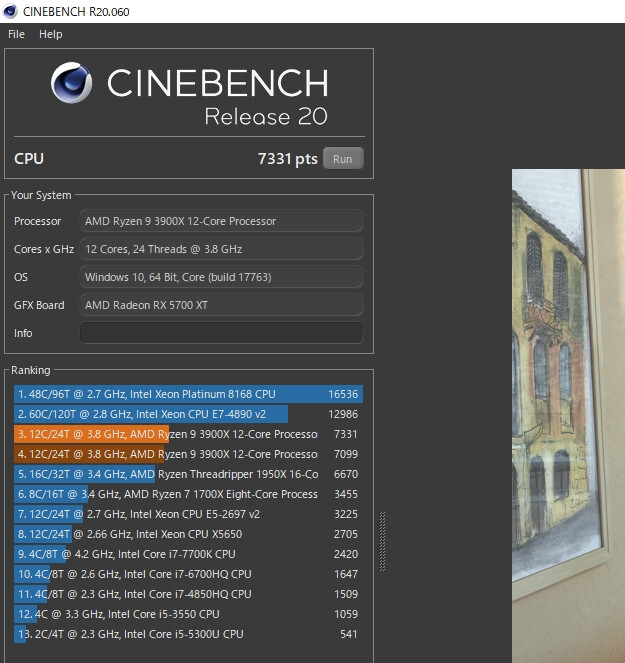
Task: Click the Cinebench sphere logo
Action: [x=71, y=82]
